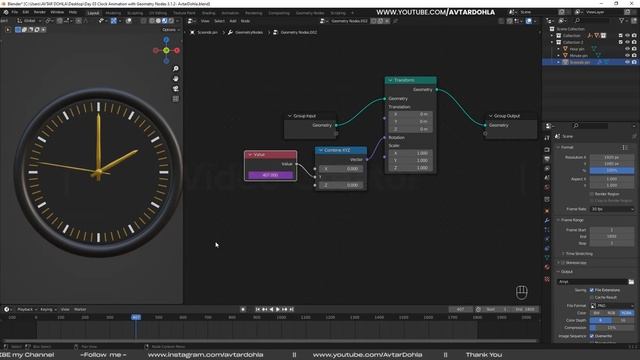
Task: Click the purple Value node field
Action: [271, 175]
